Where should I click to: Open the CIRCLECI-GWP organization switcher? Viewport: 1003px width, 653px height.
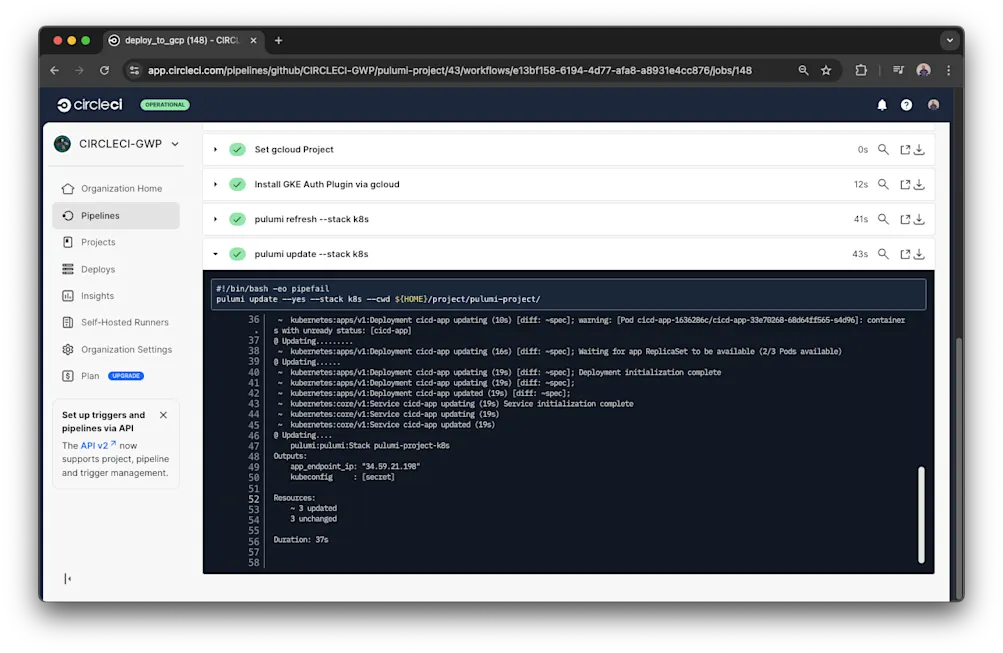tap(115, 143)
